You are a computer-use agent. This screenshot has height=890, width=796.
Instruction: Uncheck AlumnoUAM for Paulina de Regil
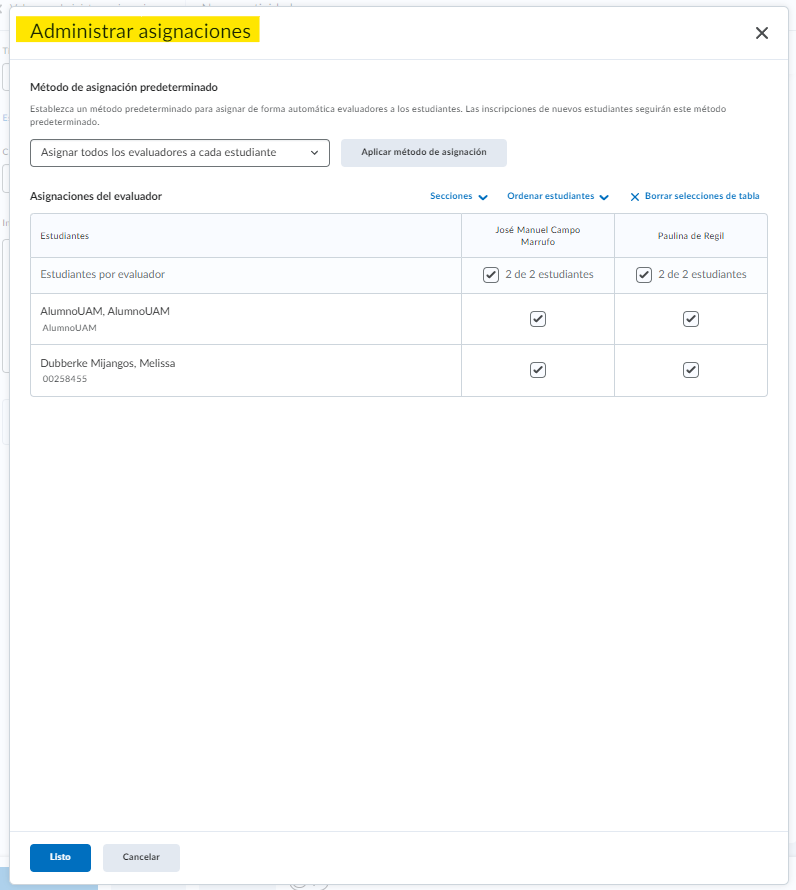pos(690,319)
